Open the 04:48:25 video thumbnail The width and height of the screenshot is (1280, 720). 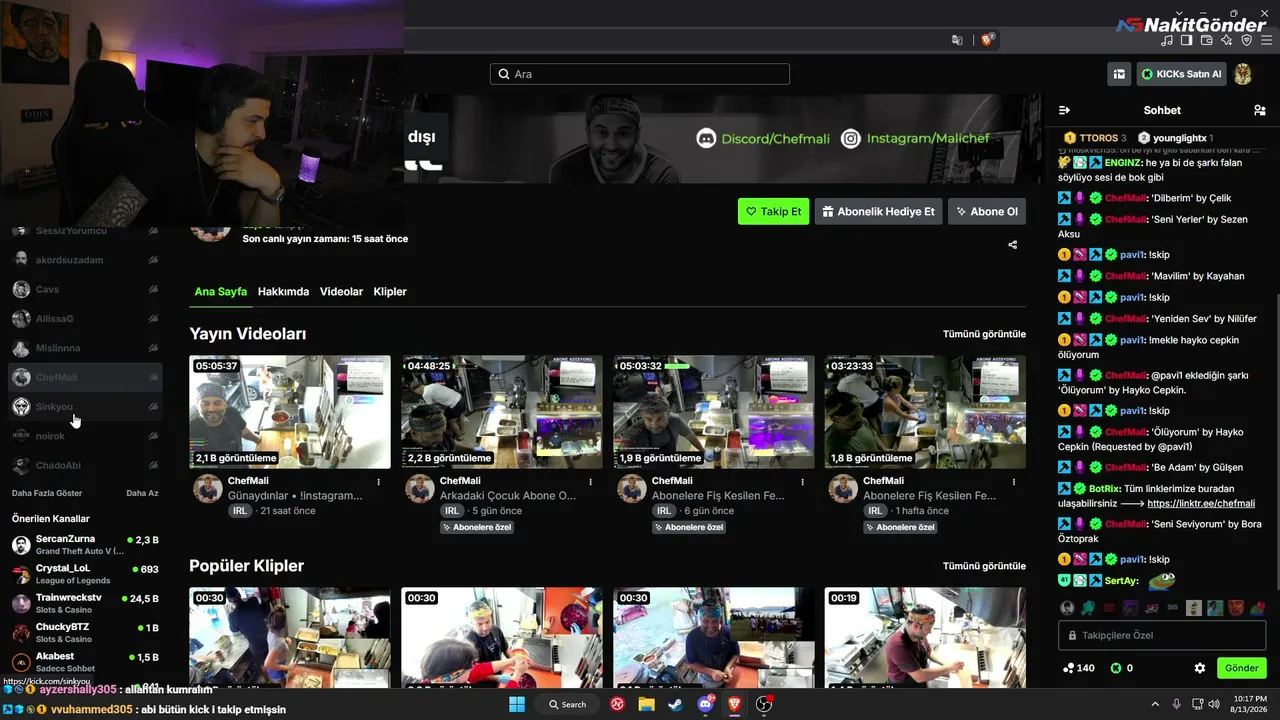click(502, 412)
